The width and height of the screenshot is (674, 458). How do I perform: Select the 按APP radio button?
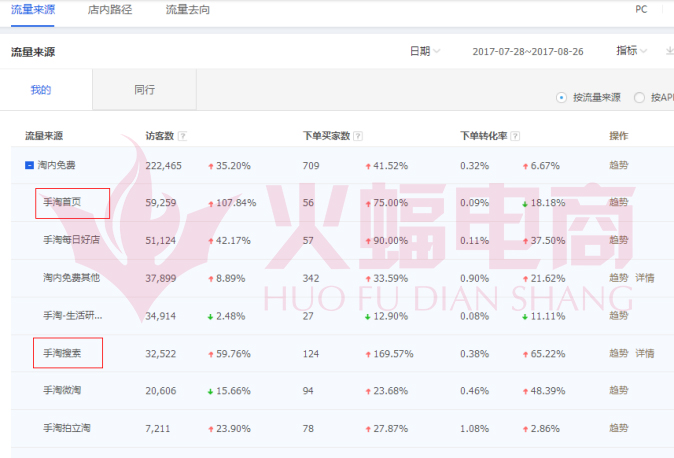click(639, 98)
